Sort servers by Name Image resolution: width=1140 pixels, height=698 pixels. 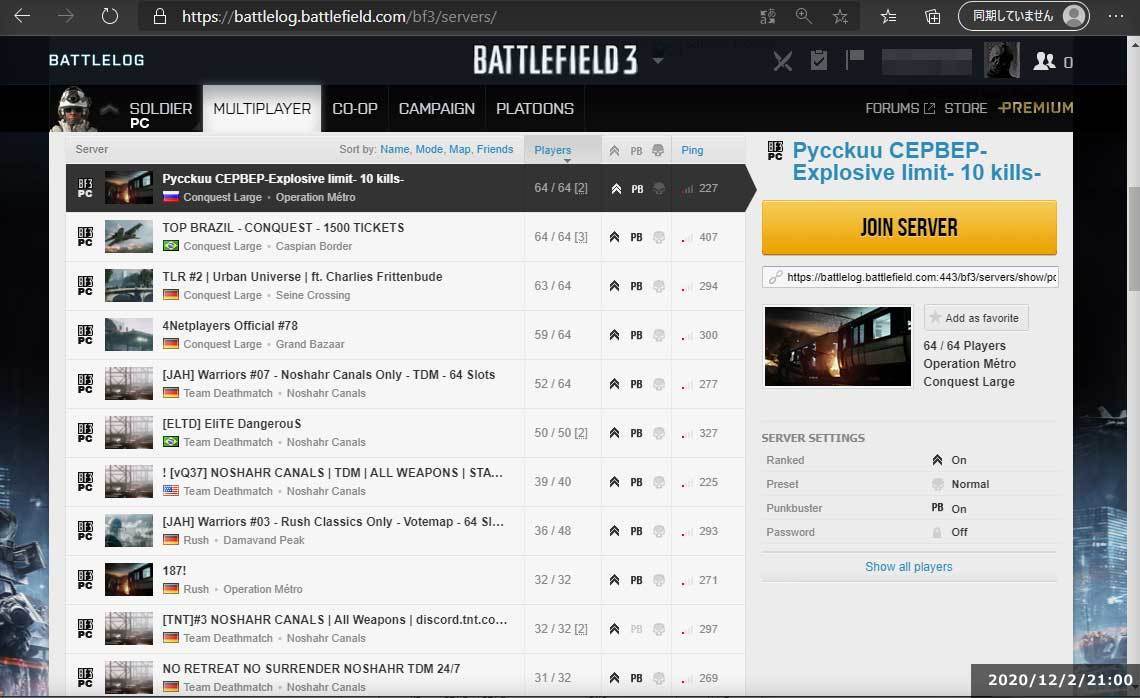[395, 149]
